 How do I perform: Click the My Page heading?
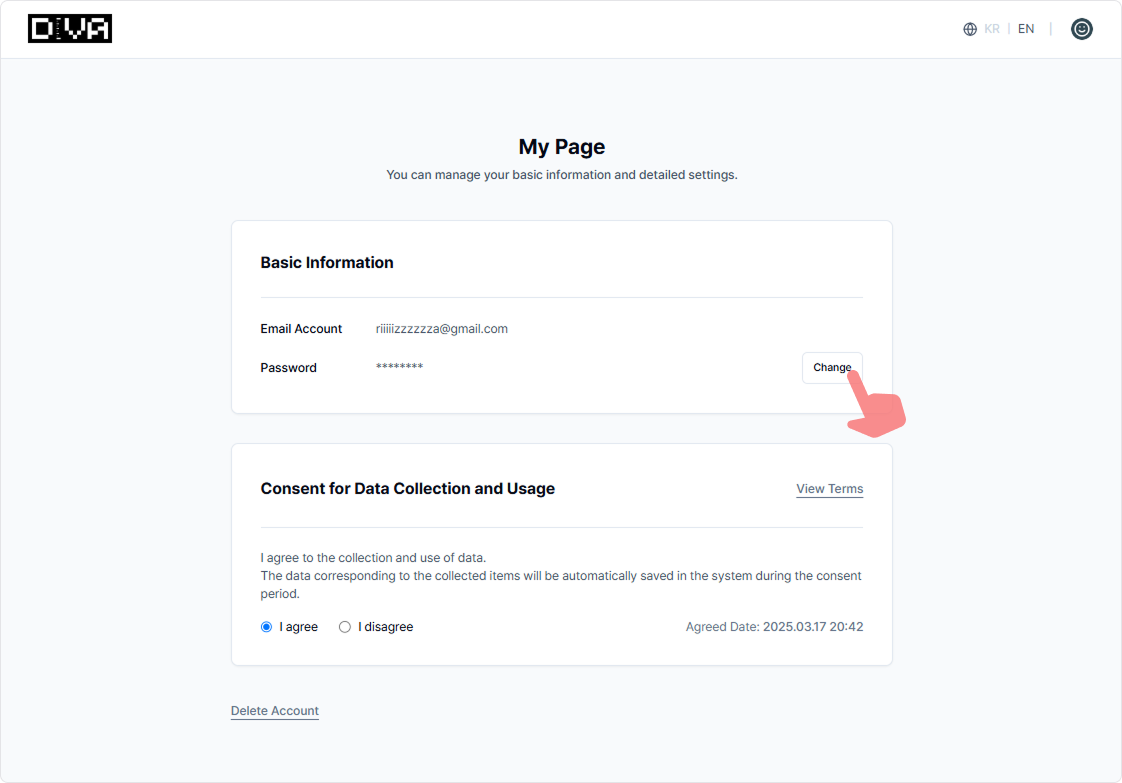(x=561, y=147)
